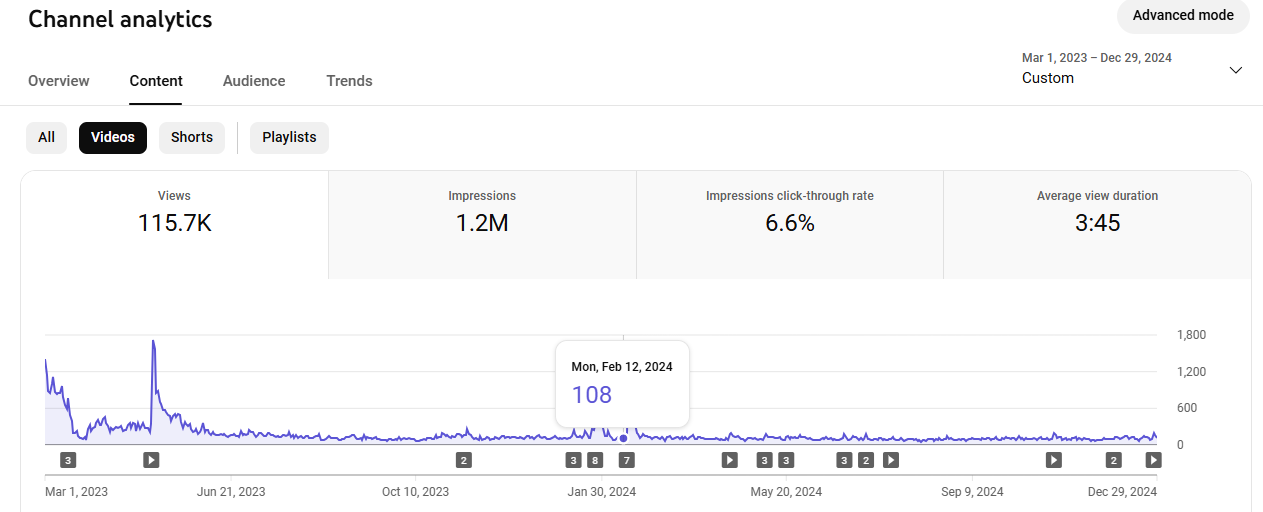Click the first play marker before Jun 21, 2023
This screenshot has height=512, width=1263.
151,460
